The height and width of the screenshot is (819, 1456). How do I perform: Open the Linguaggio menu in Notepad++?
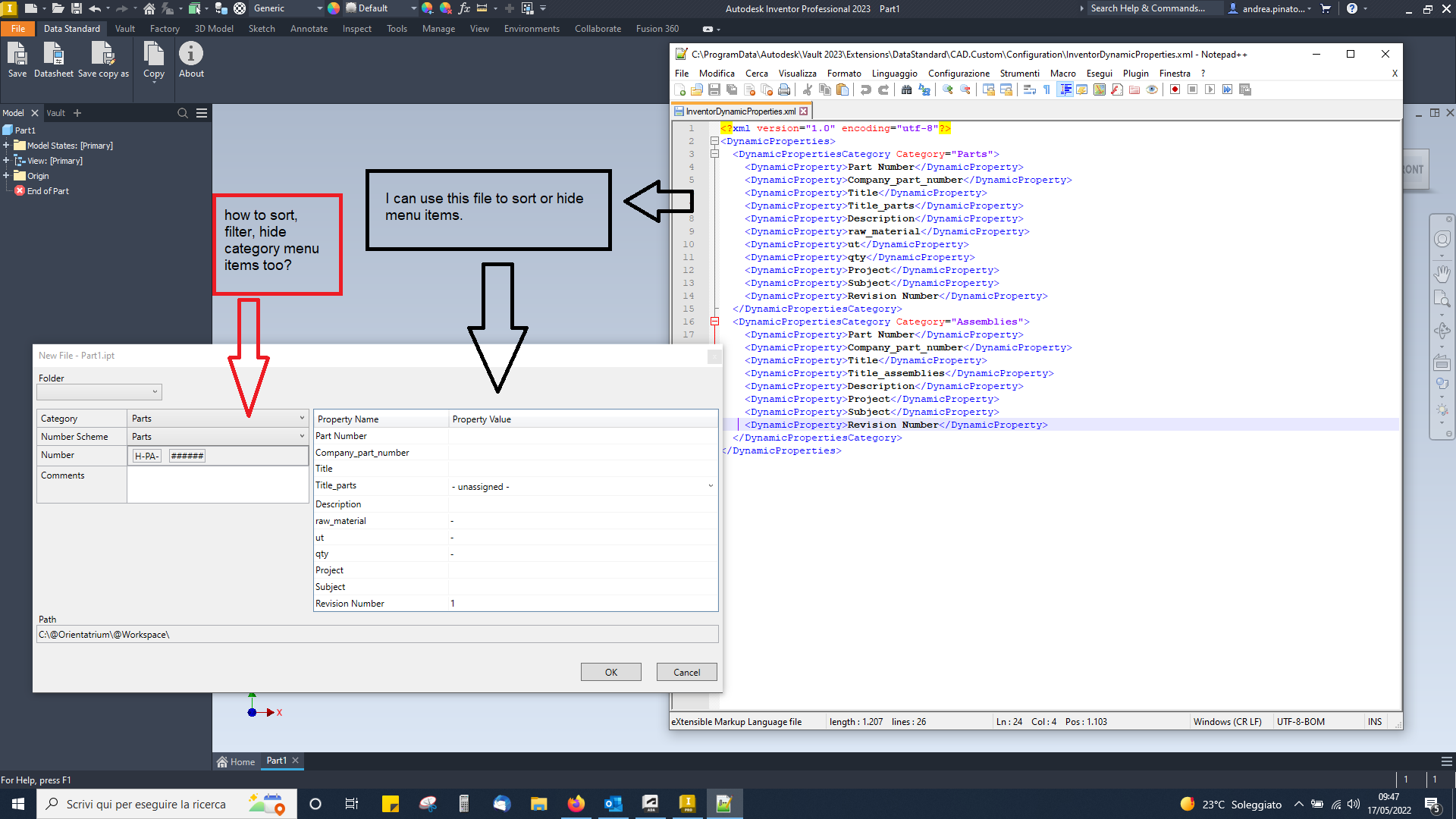point(894,73)
